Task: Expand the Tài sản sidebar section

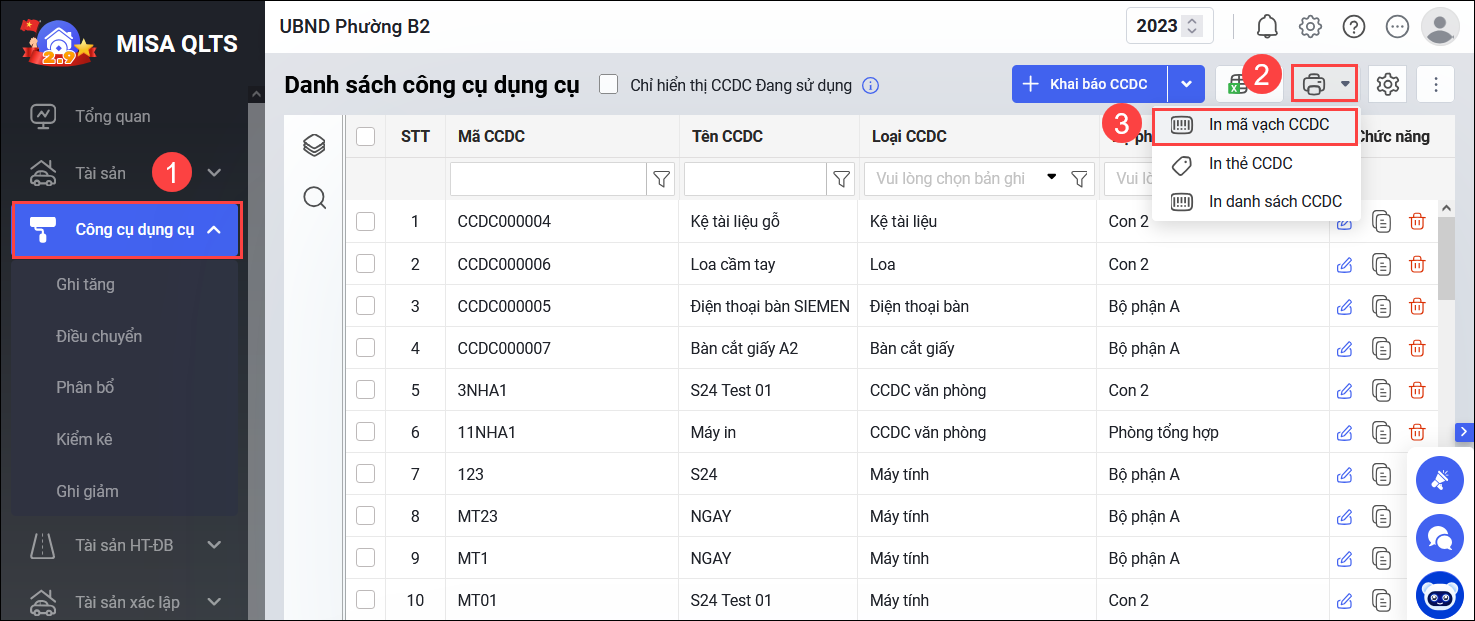Action: tap(214, 173)
